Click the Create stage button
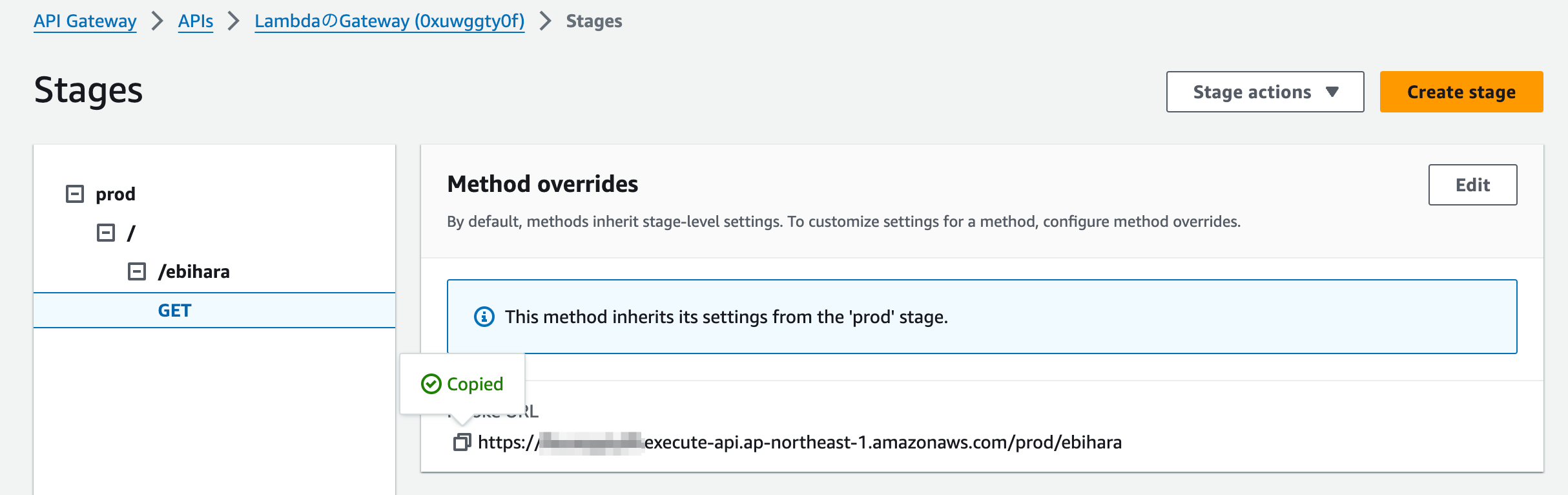 1461,92
